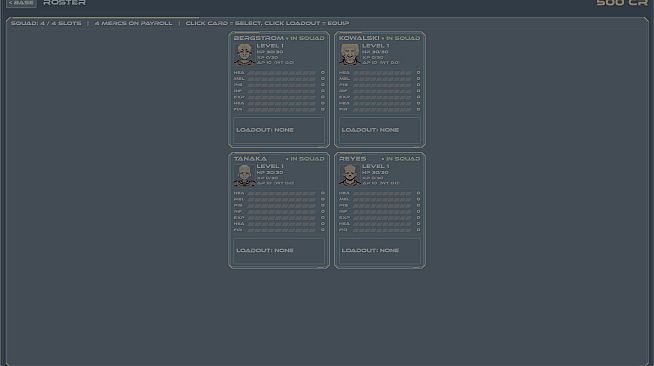This screenshot has height=366, width=654.
Task: Click the 500 CR credits display
Action: click(622, 3)
